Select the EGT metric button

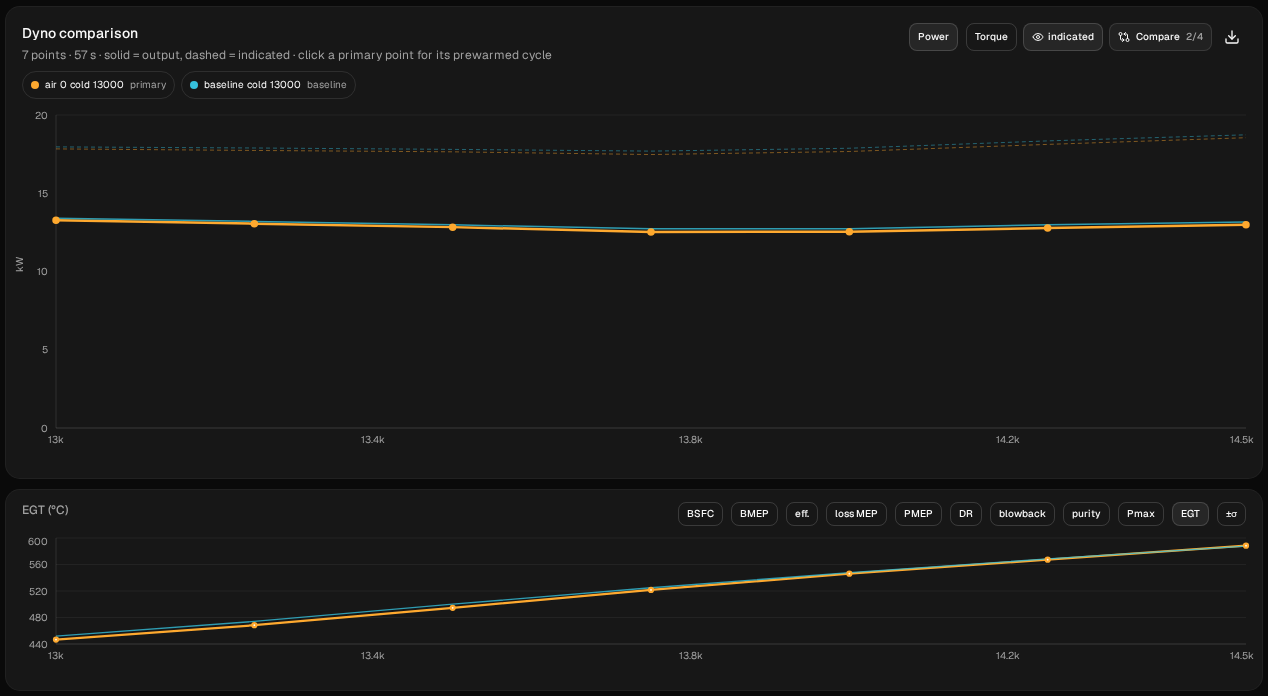(1190, 514)
